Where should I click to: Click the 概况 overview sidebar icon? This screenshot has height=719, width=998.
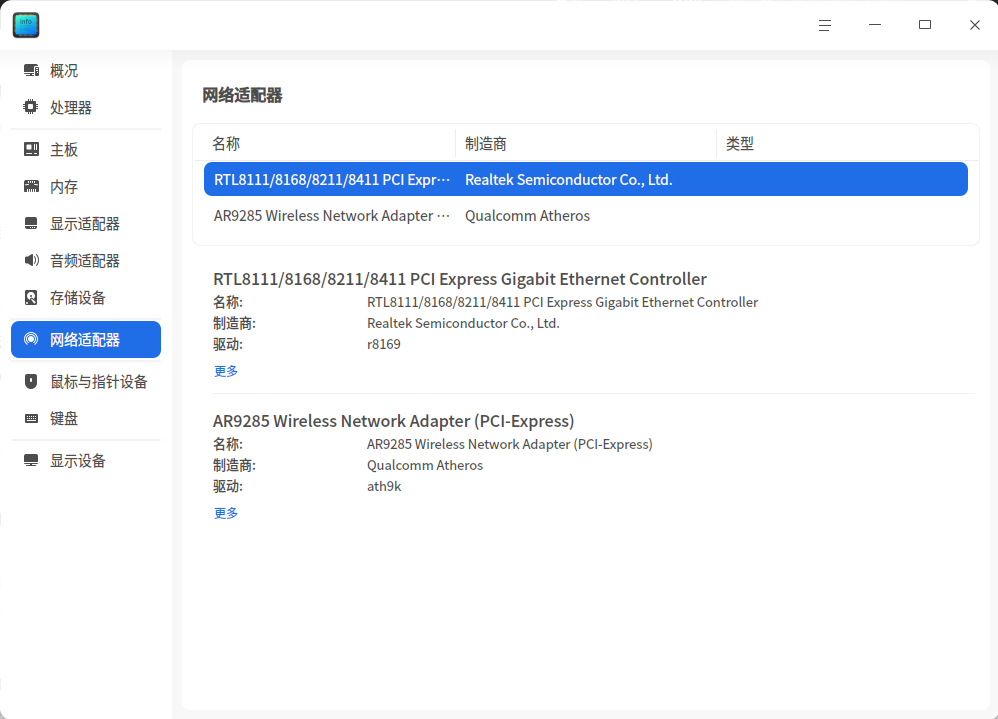pos(31,70)
